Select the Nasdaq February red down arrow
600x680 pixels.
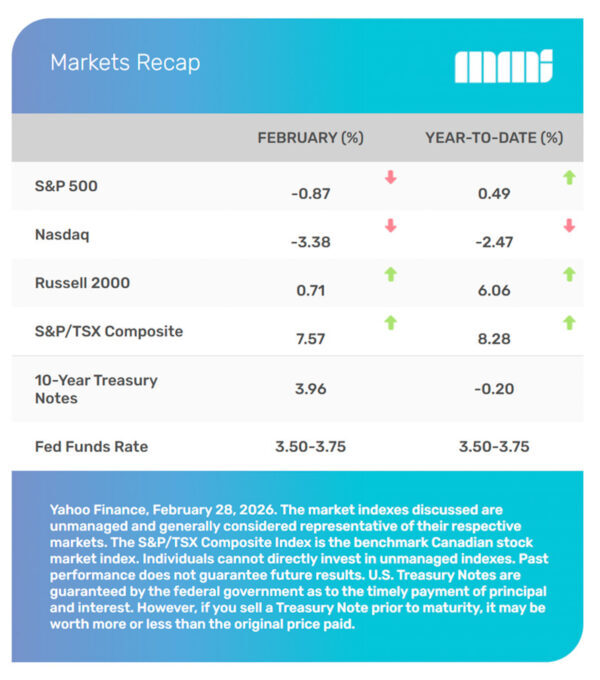pos(390,226)
